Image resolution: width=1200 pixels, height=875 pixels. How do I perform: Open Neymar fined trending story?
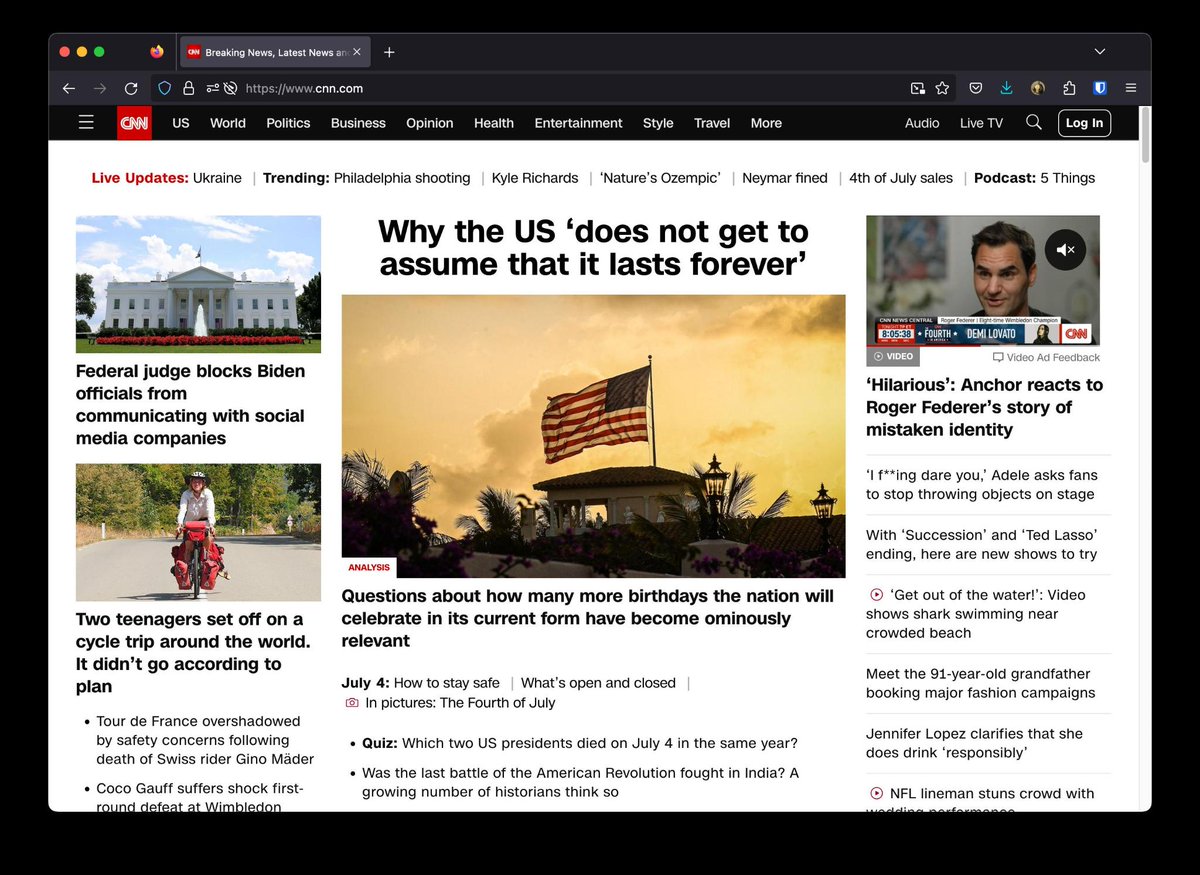[785, 178]
